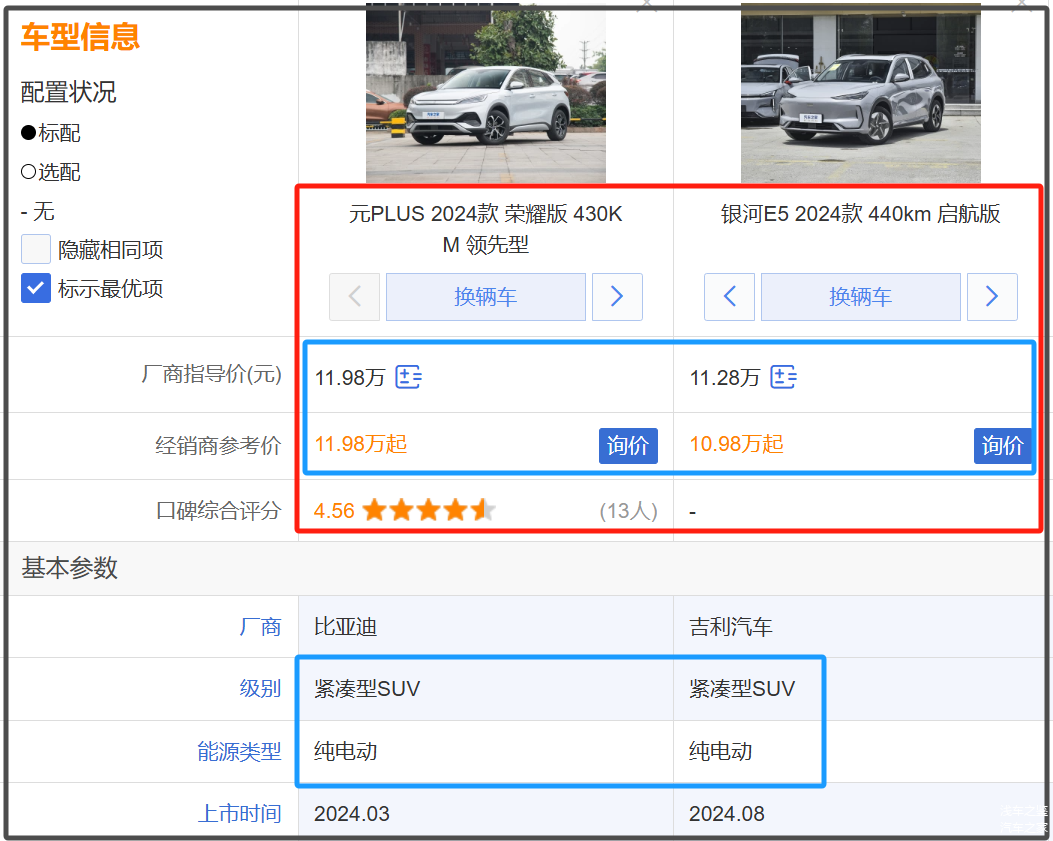1053x841 pixels.
Task: Remove 银河E5 using the top-right X
Action: click(1021, 5)
